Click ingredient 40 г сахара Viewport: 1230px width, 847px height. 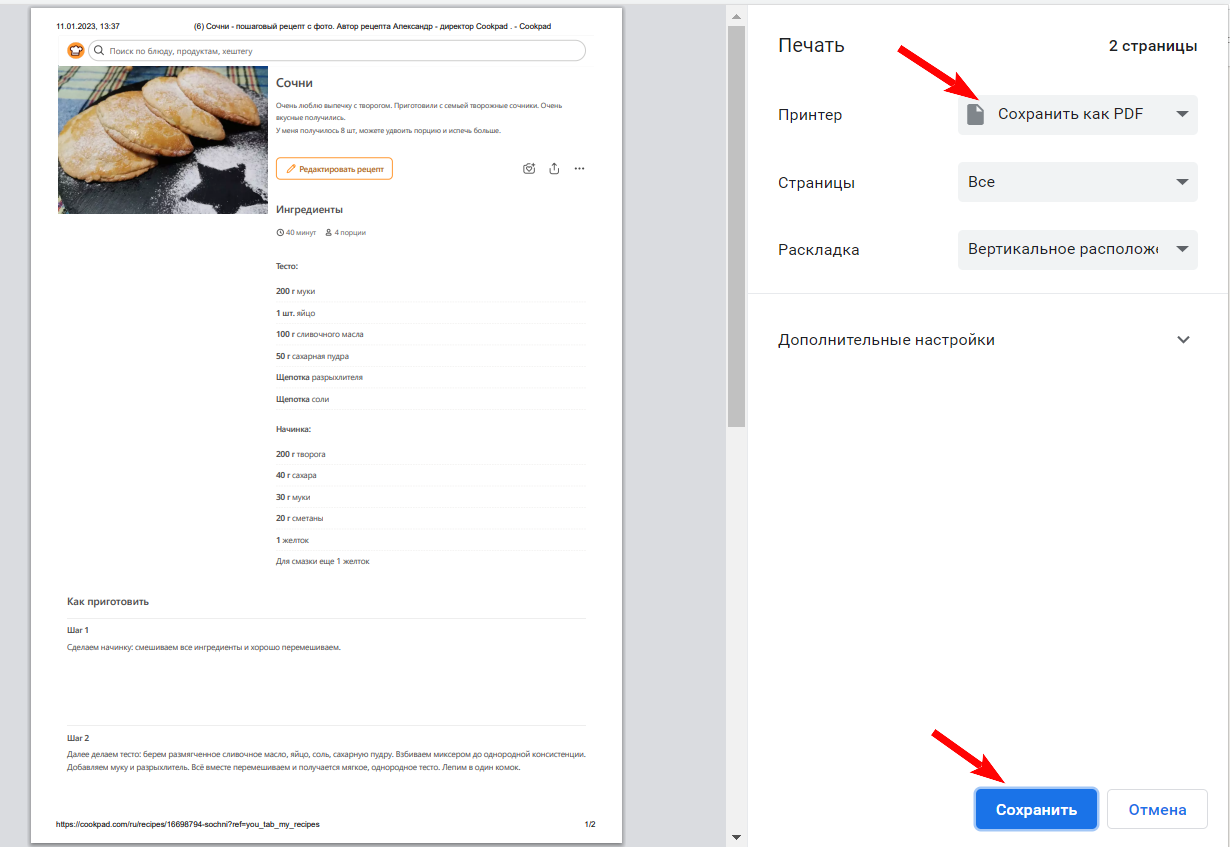point(296,475)
